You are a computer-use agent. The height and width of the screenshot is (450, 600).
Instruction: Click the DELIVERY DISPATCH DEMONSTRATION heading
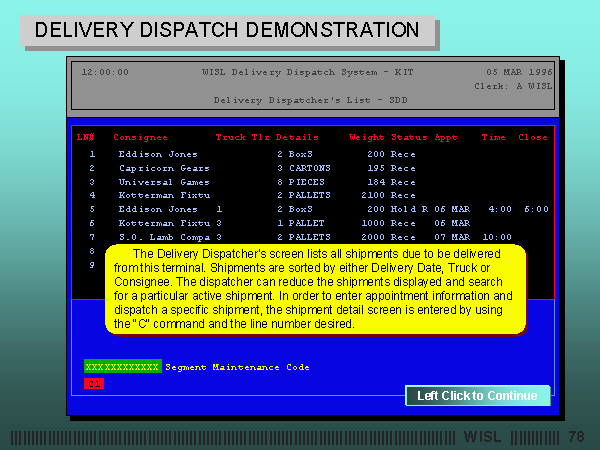[227, 30]
